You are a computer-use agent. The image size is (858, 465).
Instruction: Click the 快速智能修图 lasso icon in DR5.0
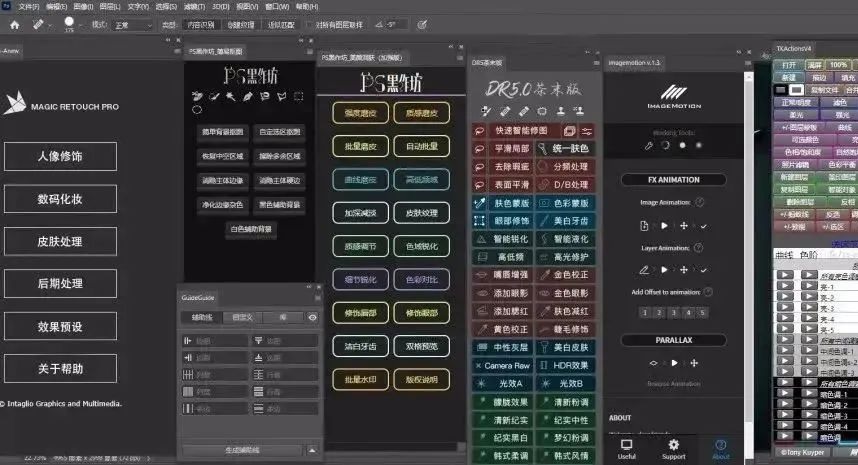pyautogui.click(x=479, y=131)
